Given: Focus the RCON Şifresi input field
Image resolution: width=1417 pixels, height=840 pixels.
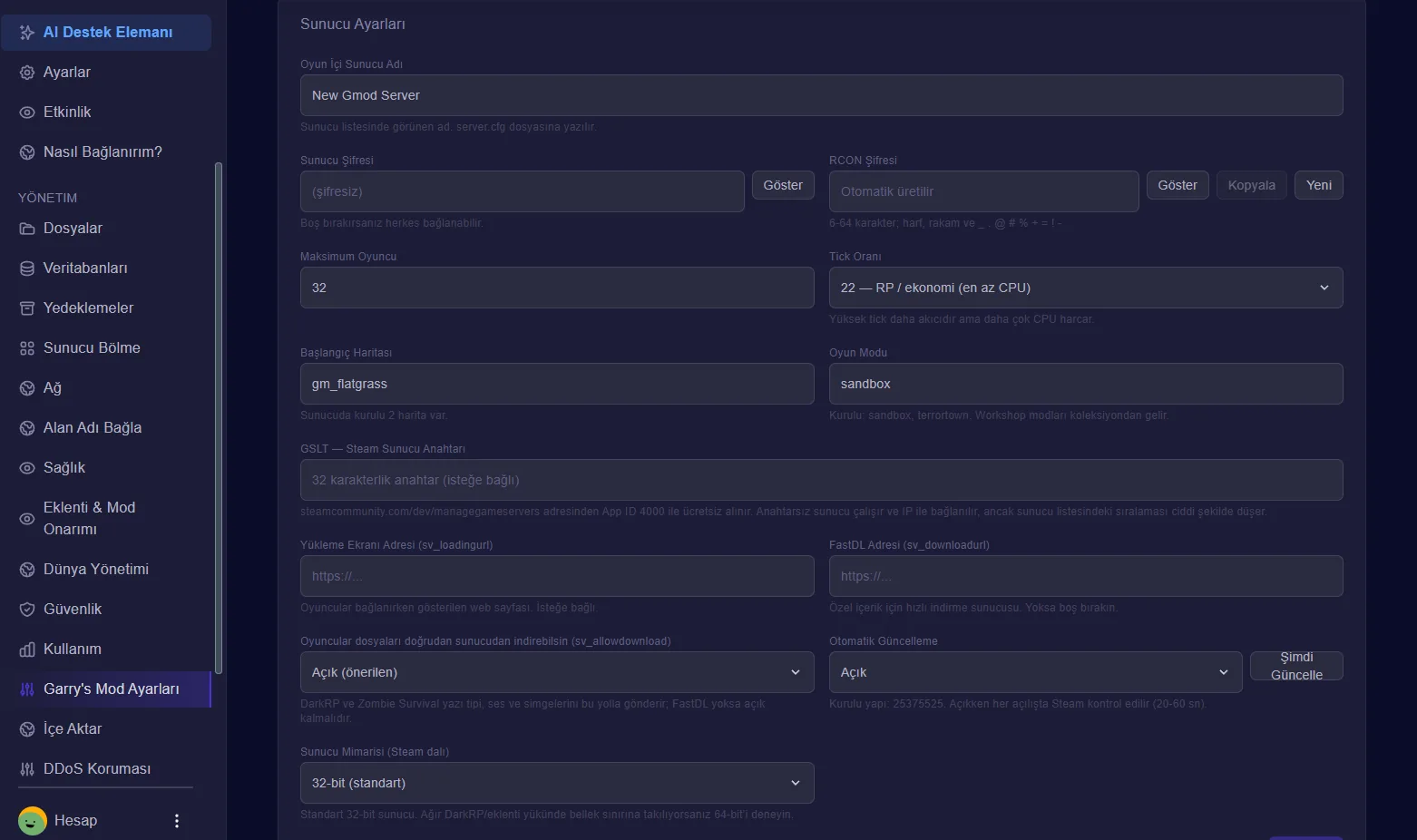Looking at the screenshot, I should 984,191.
